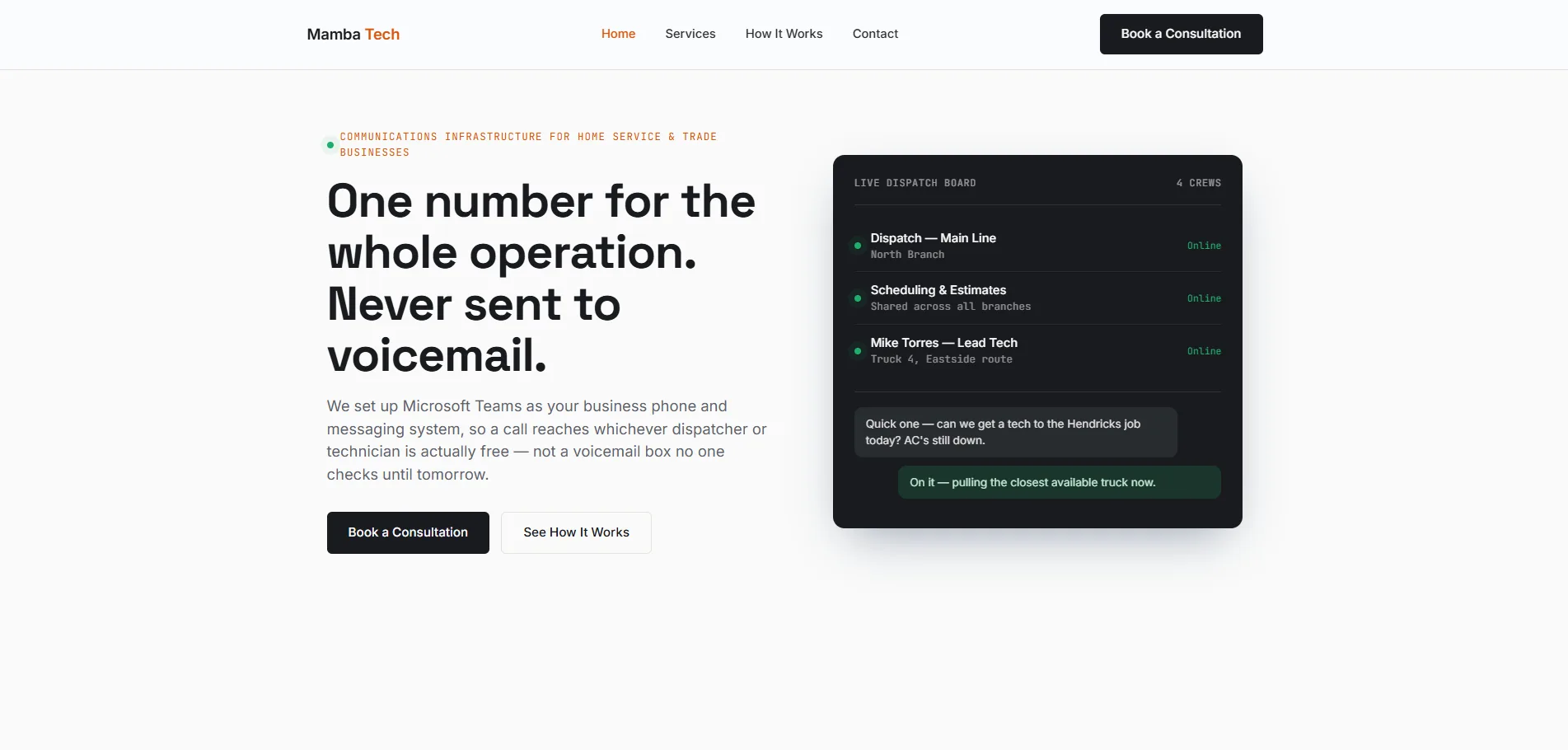Open the Services nav item

click(x=690, y=34)
